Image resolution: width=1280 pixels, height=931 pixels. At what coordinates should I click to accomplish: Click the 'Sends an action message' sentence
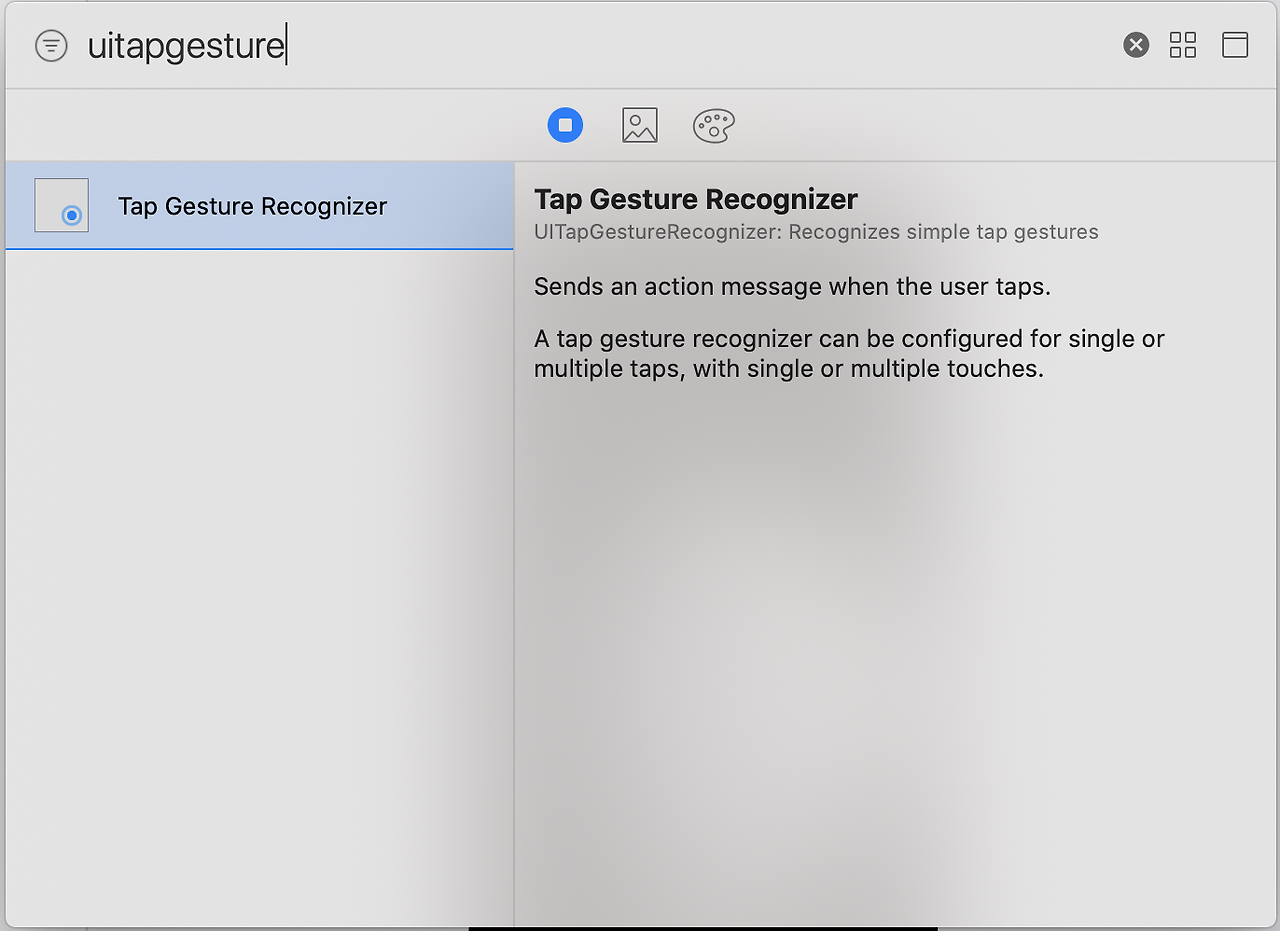click(793, 287)
